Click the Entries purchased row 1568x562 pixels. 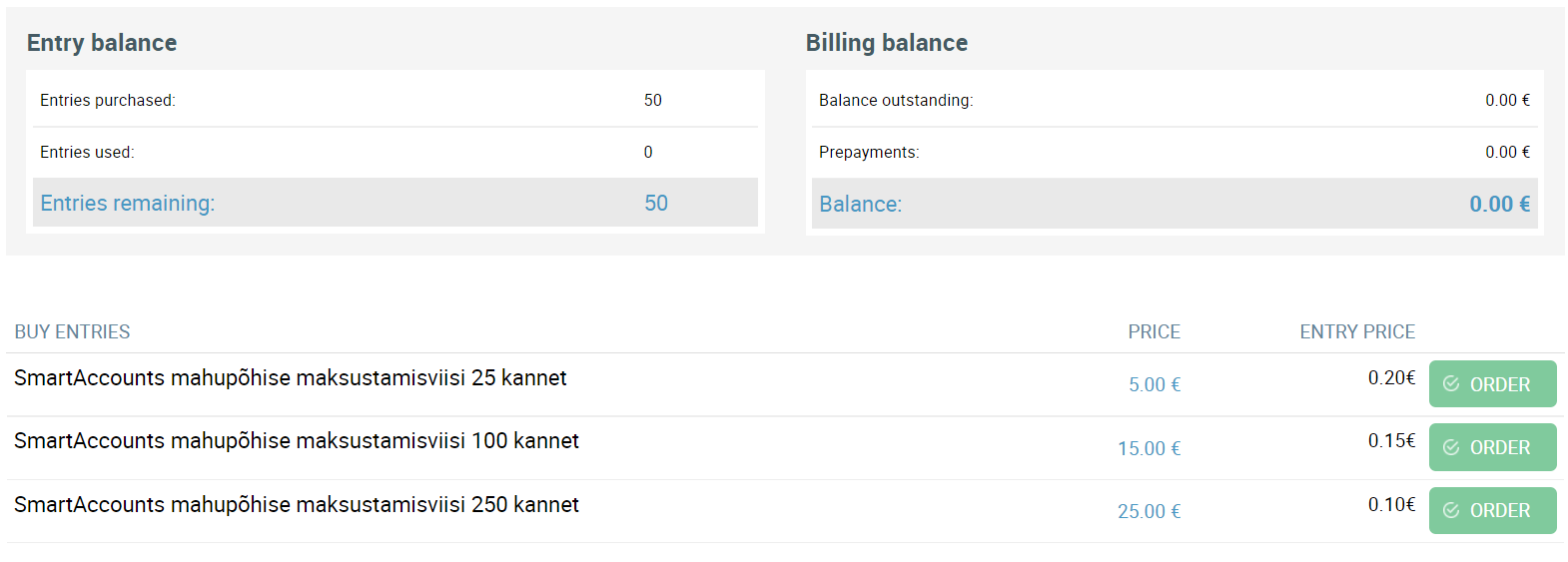coord(395,100)
